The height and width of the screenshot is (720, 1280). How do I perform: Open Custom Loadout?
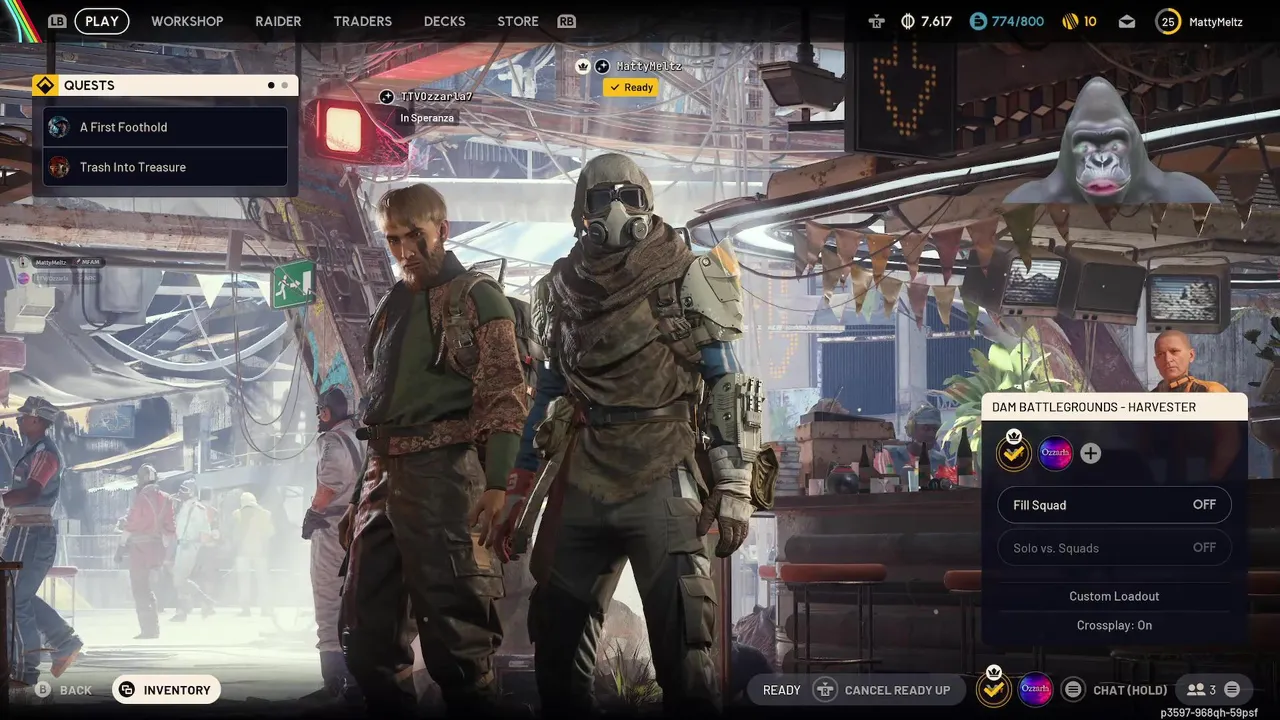tap(1114, 596)
